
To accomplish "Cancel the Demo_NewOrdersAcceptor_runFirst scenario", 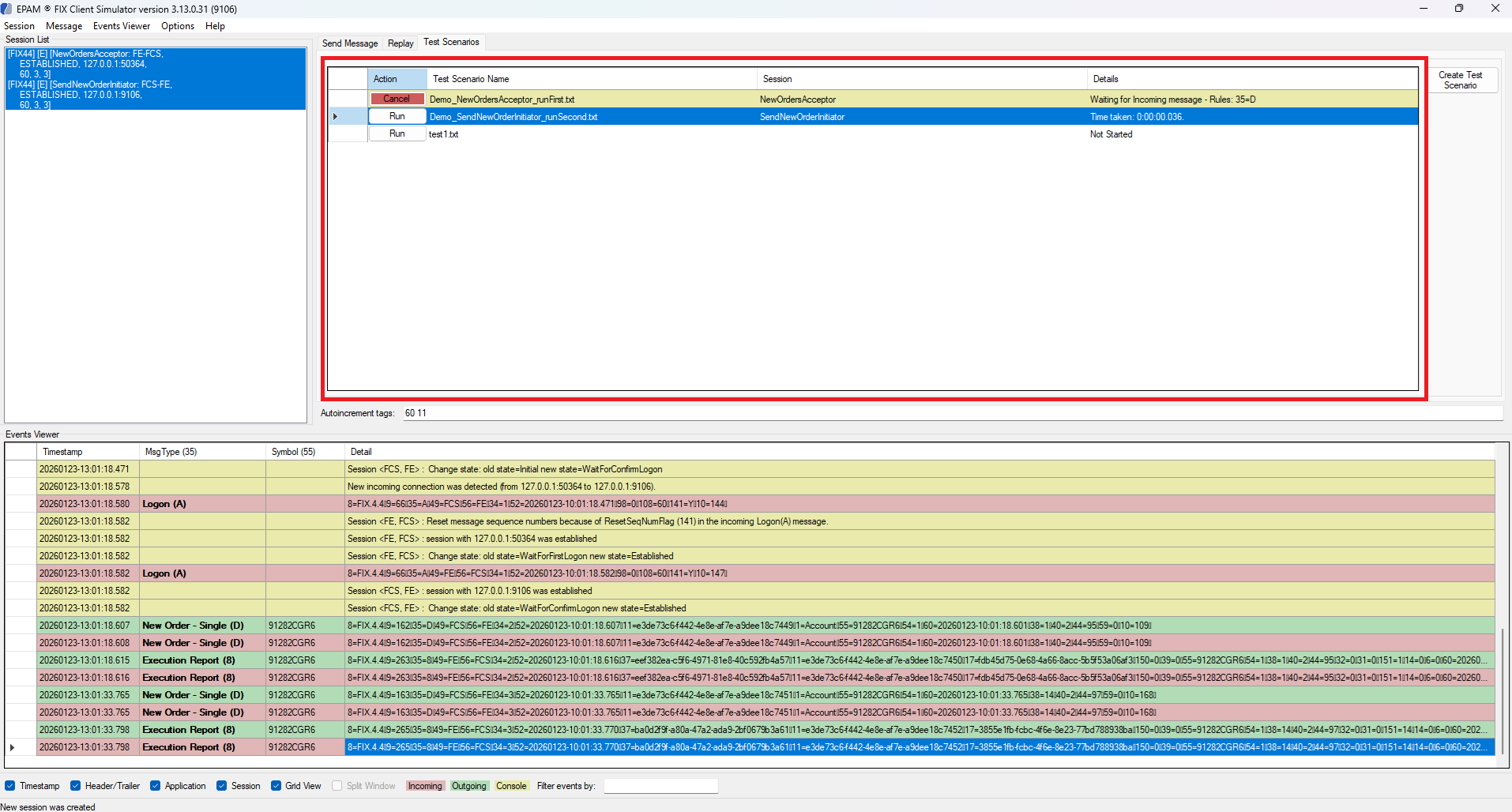I will [397, 100].
